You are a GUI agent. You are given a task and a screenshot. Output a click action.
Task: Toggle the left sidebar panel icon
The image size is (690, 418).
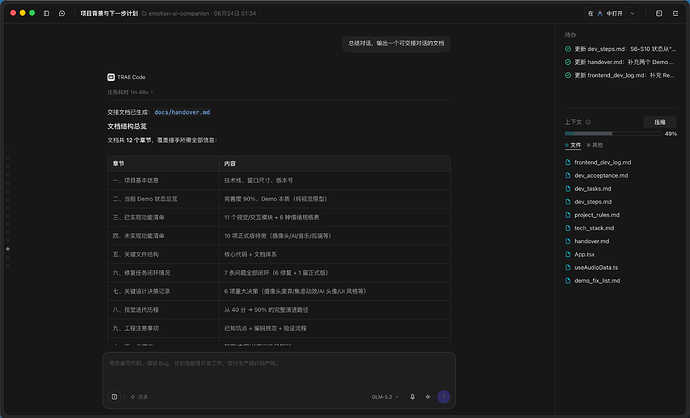click(46, 13)
